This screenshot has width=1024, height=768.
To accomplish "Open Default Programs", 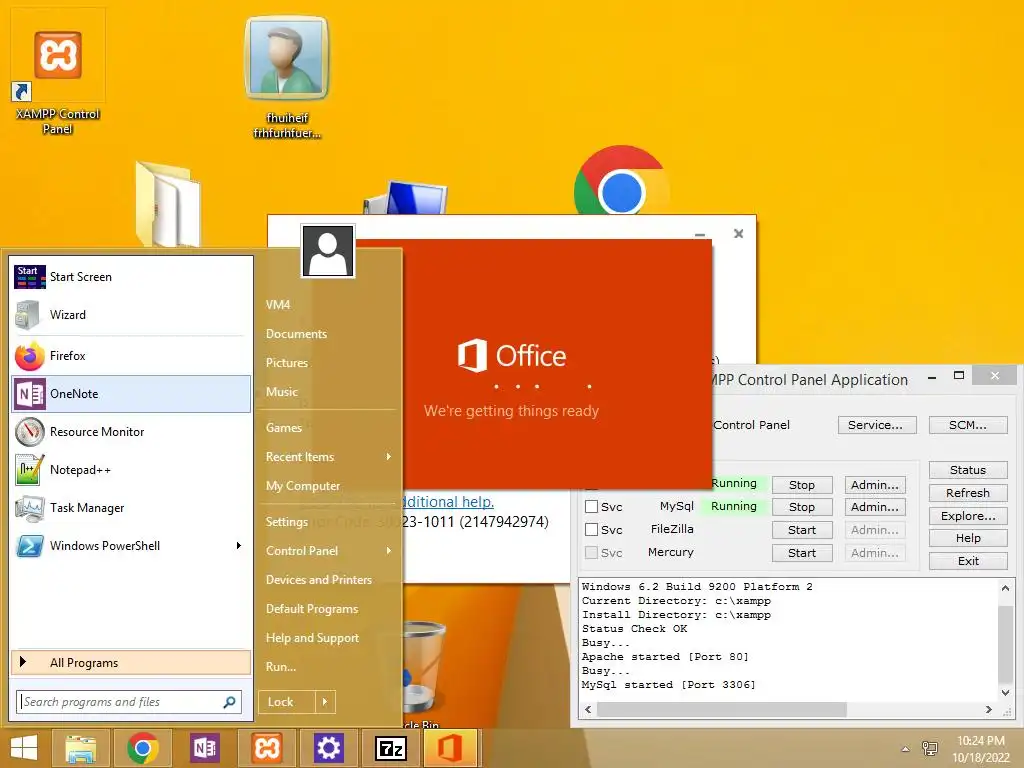I will point(312,609).
